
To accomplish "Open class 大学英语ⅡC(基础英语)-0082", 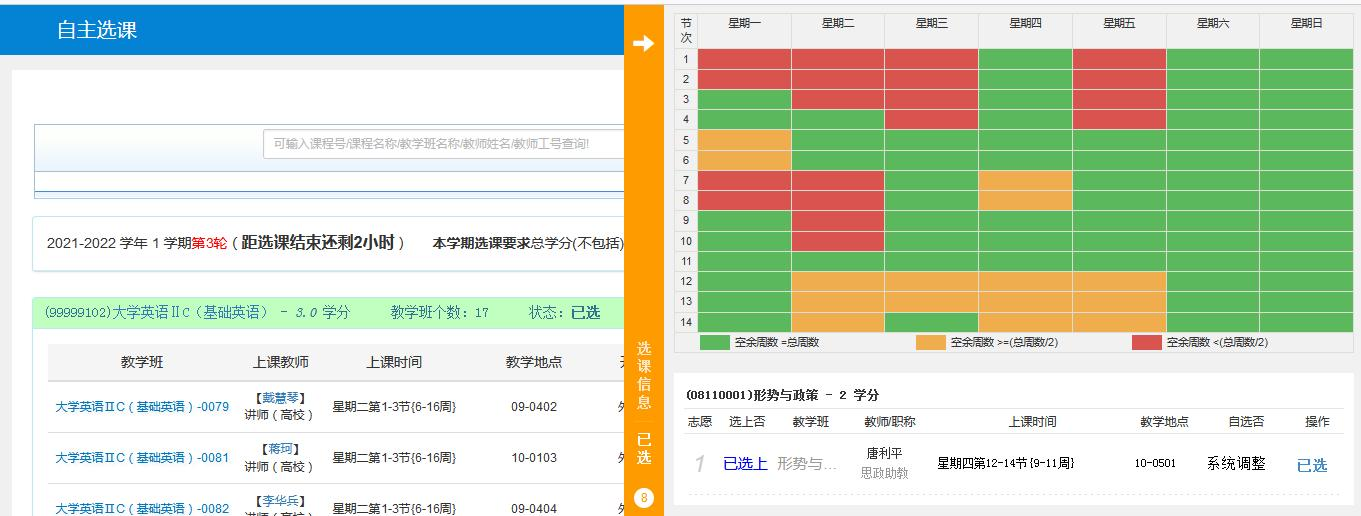I will (142, 508).
